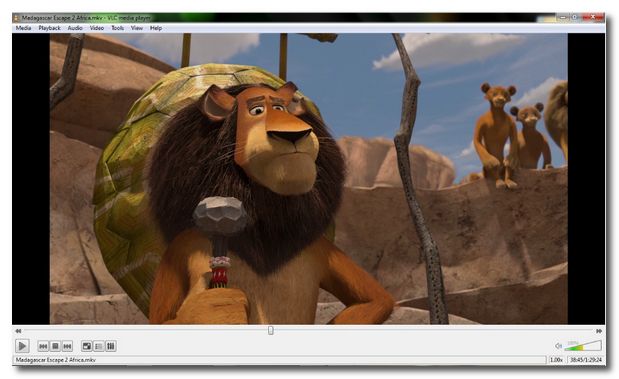Adjust the volume slider

tap(583, 345)
